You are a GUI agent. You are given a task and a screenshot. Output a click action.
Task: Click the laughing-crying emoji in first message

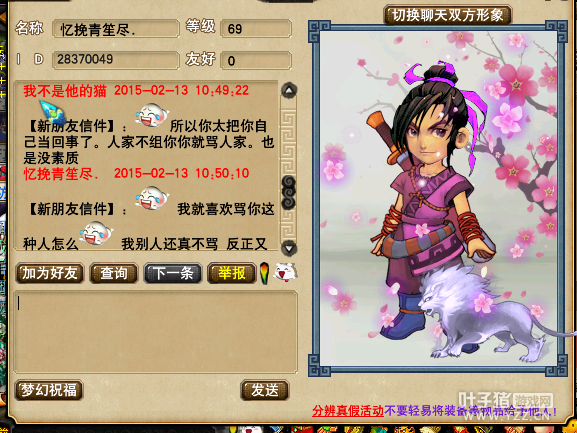tap(152, 116)
